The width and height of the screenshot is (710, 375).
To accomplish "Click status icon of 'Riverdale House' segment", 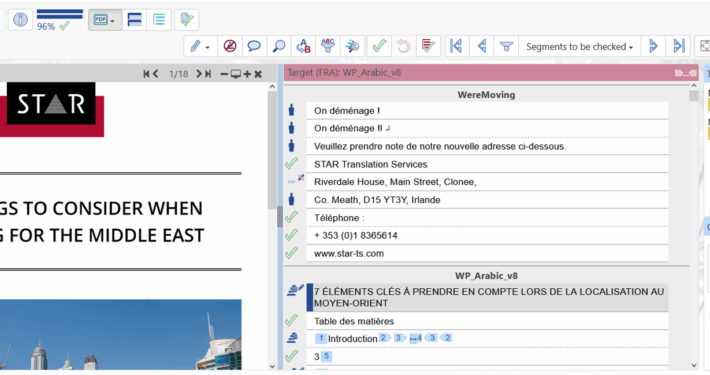I will [x=295, y=180].
